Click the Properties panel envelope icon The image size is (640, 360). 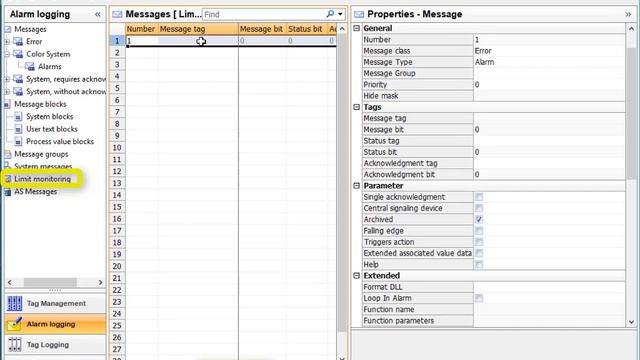(x=359, y=14)
